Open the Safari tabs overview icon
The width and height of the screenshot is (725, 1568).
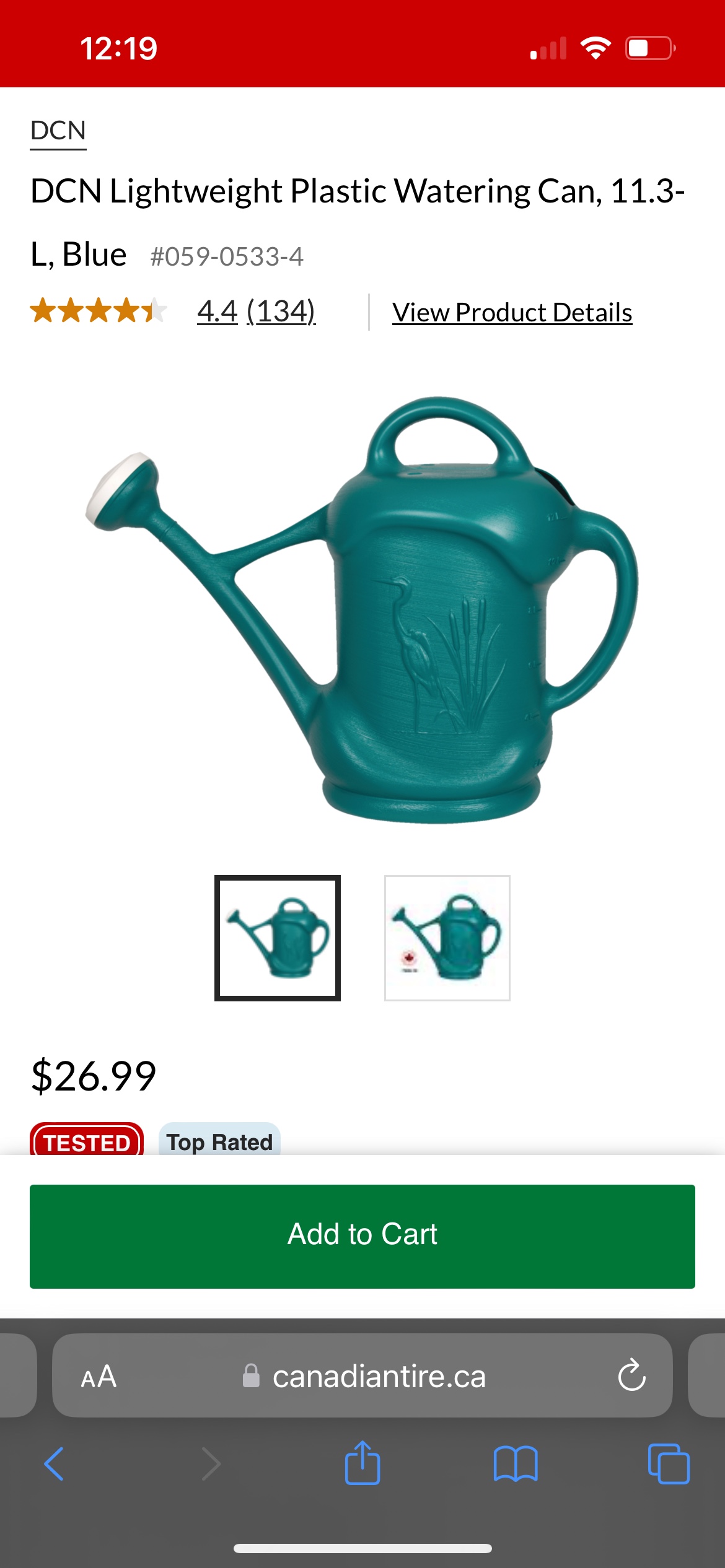669,1464
